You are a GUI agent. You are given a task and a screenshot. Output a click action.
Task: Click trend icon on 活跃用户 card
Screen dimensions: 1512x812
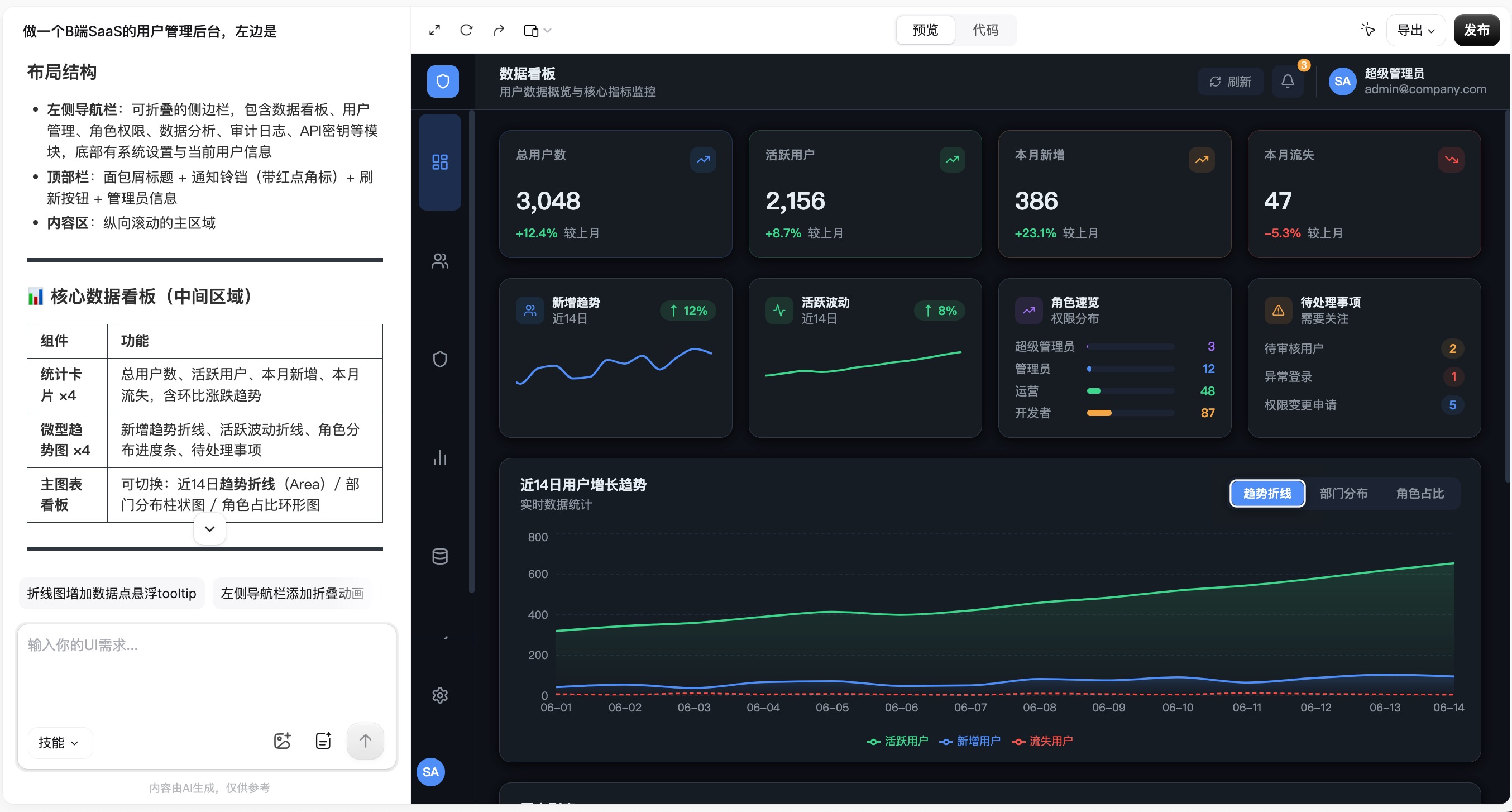pos(952,159)
